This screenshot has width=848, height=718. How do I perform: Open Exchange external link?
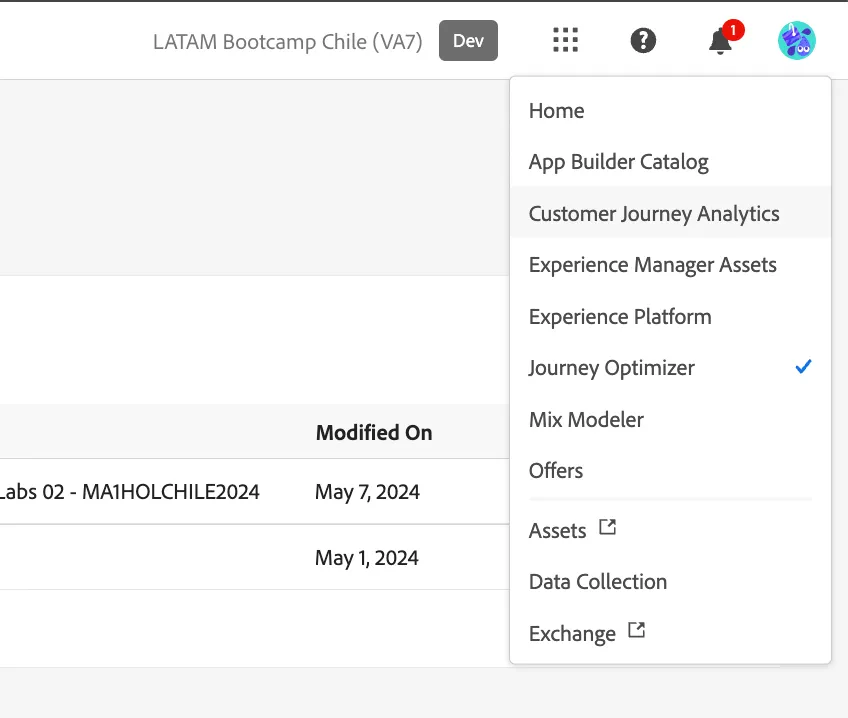(670, 633)
